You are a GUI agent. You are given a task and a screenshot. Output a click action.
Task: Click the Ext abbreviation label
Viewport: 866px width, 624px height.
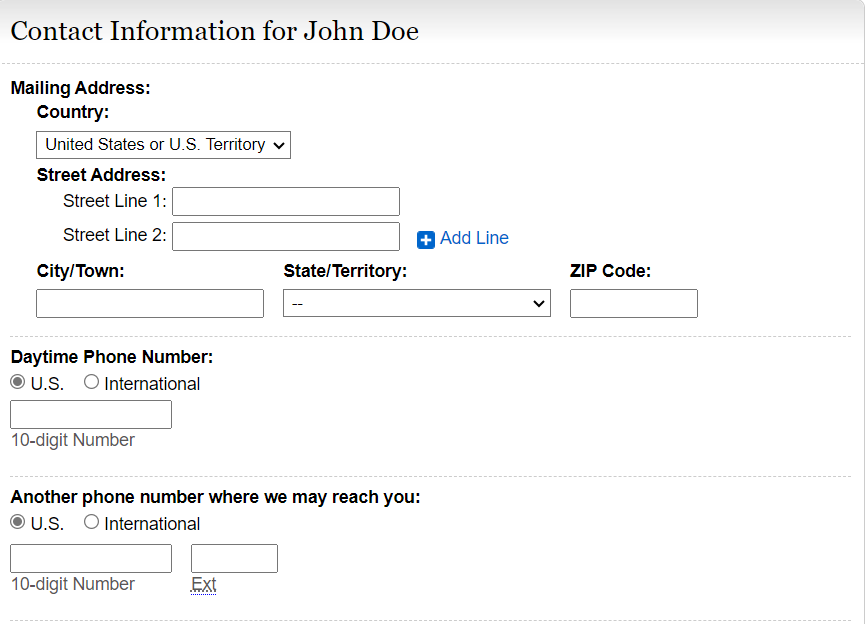click(x=203, y=584)
